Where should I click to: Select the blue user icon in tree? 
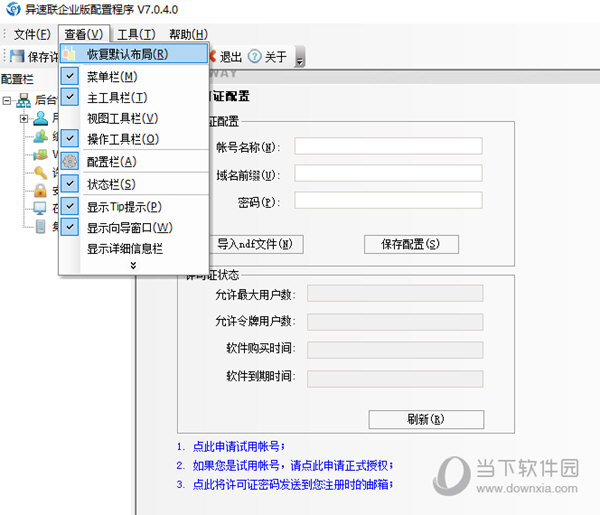(40, 118)
